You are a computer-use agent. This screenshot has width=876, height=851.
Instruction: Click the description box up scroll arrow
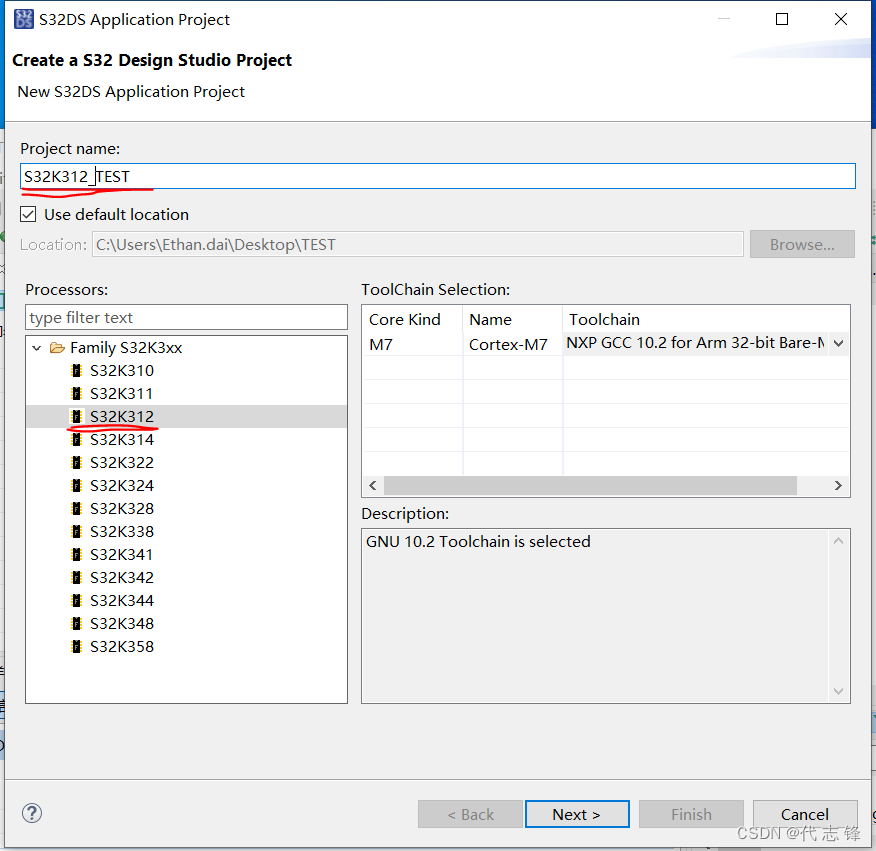pos(838,541)
